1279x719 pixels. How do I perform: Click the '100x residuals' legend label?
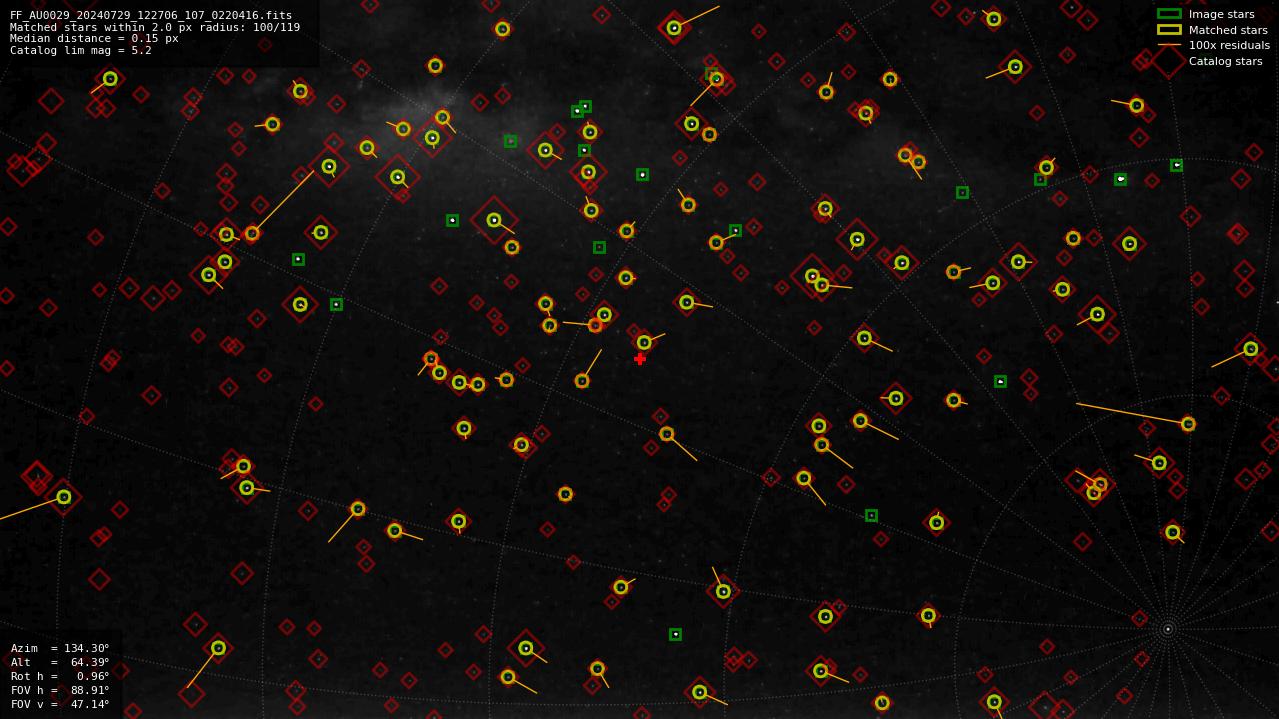1229,45
